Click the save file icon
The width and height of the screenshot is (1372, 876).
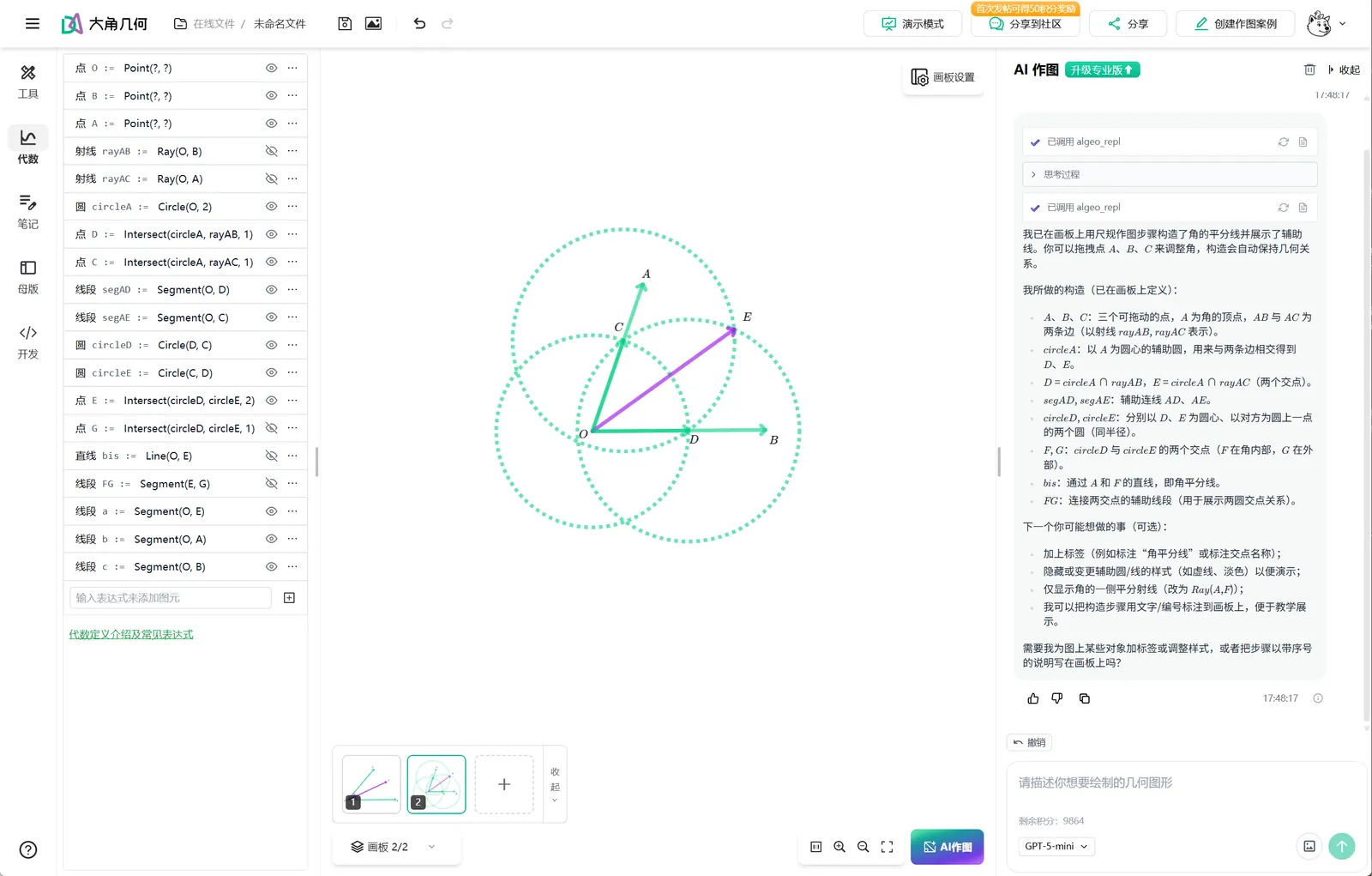click(345, 24)
